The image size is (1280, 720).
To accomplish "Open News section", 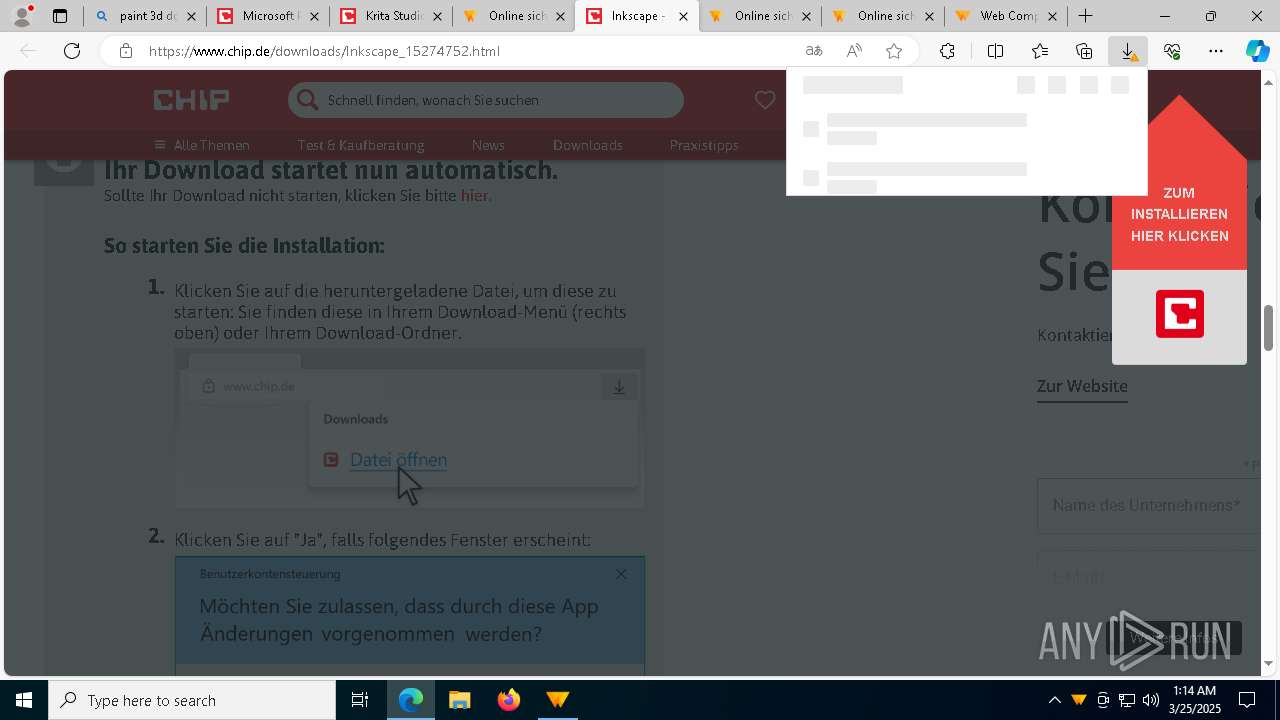I will (x=488, y=145).
